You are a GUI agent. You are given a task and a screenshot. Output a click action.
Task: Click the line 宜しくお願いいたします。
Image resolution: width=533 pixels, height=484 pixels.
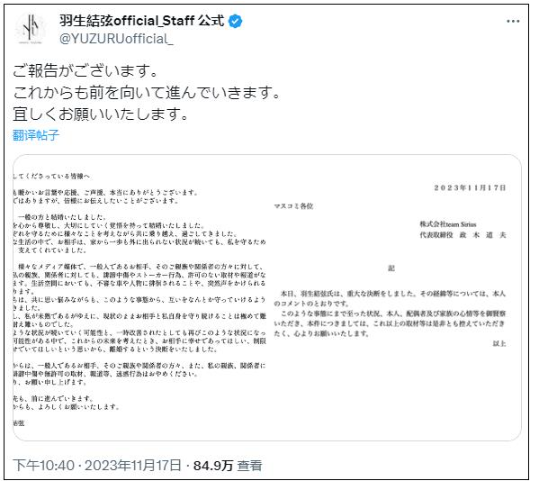click(x=100, y=114)
